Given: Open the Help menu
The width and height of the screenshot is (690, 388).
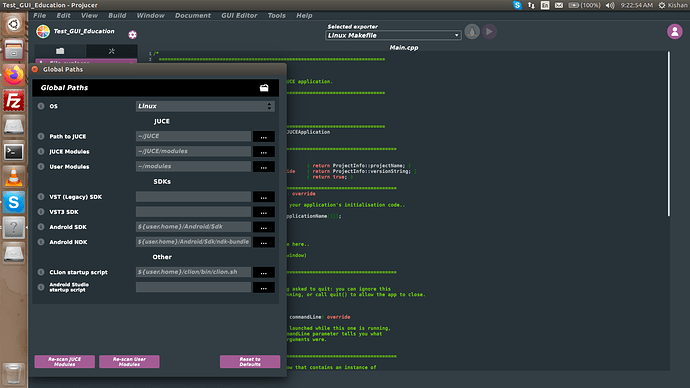Looking at the screenshot, I should click(304, 15).
